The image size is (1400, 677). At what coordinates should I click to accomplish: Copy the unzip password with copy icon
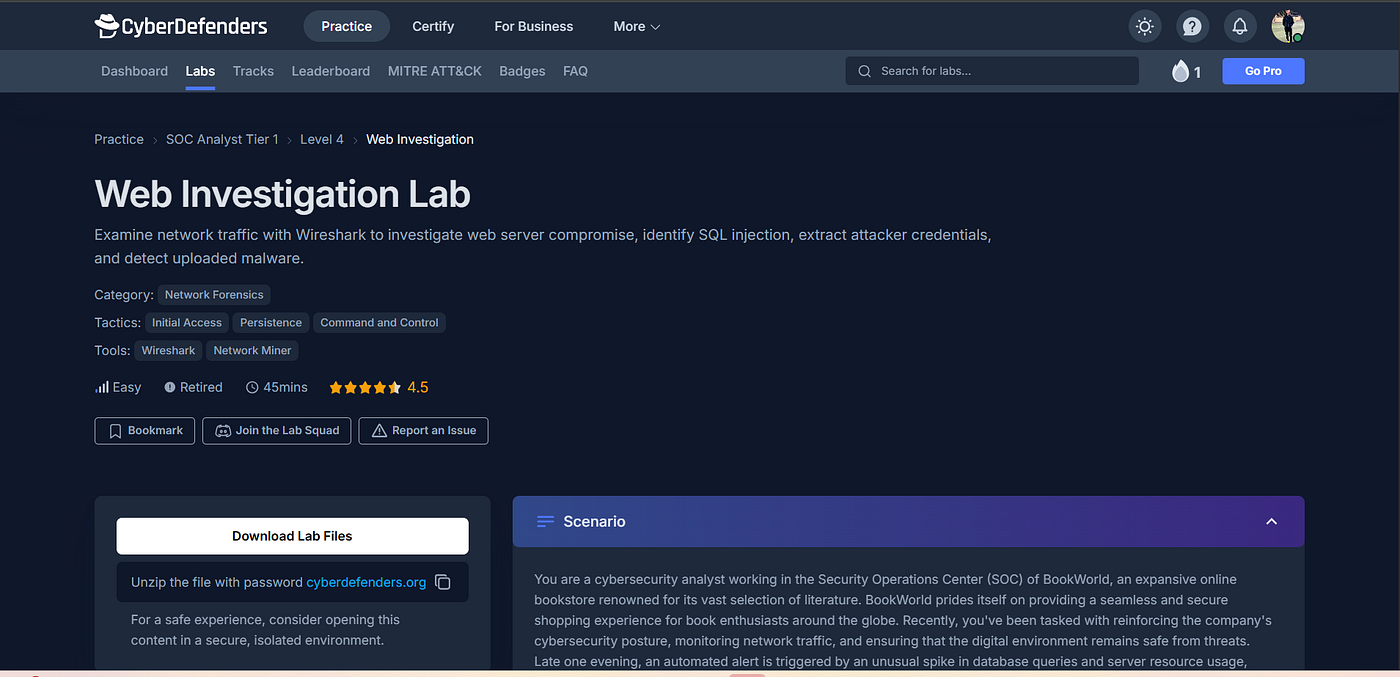pyautogui.click(x=443, y=582)
